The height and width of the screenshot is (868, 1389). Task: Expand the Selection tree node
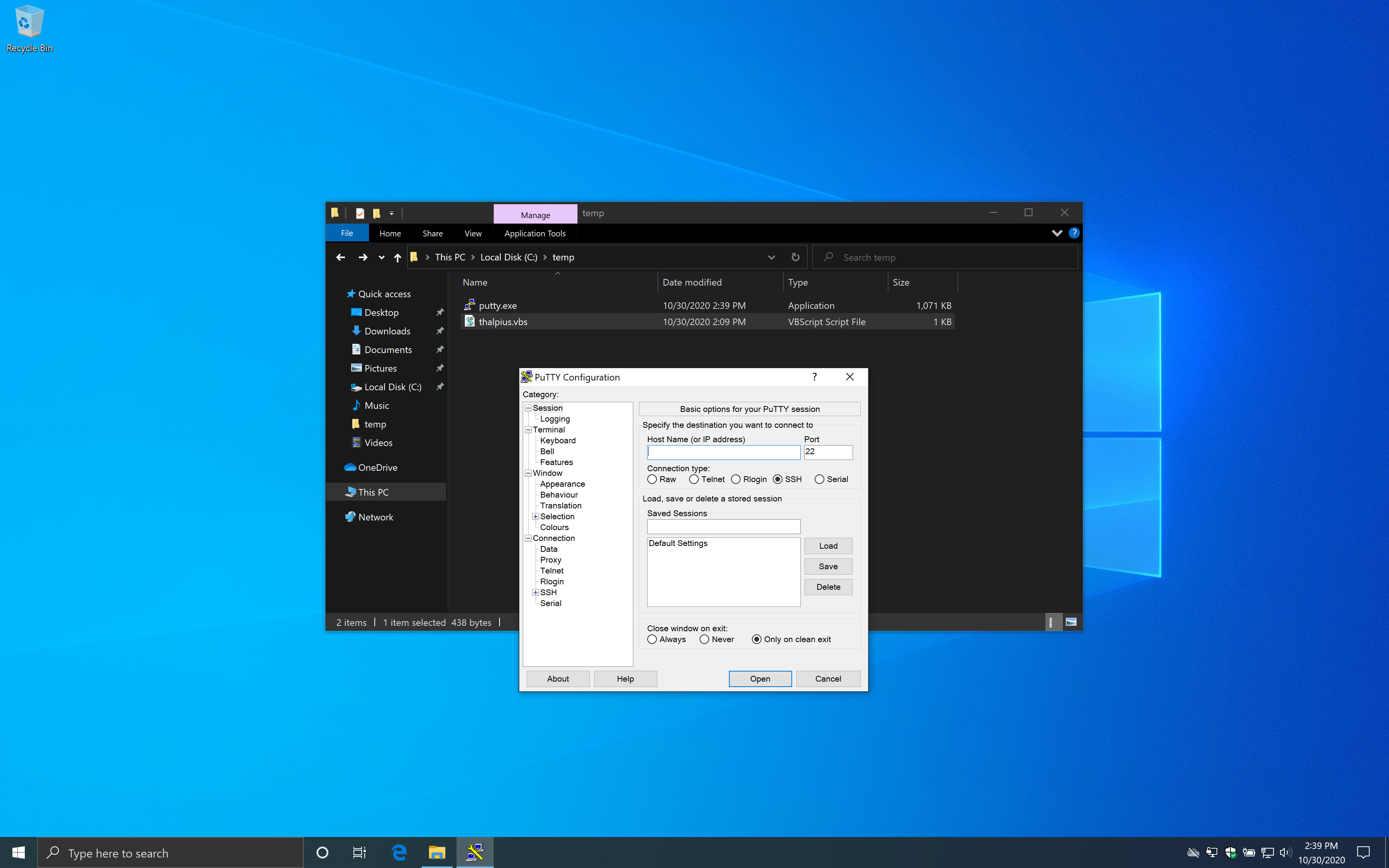coord(535,517)
